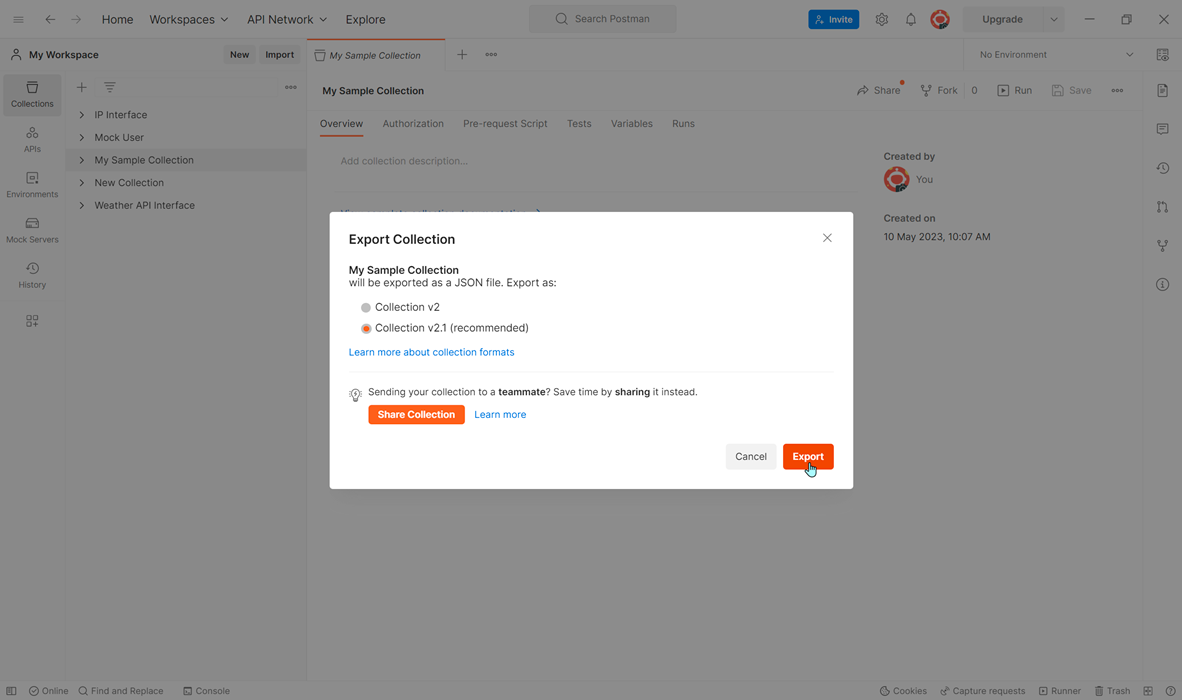Expand My Sample Collection in tree
Screen dimensions: 1182x700
point(81,160)
